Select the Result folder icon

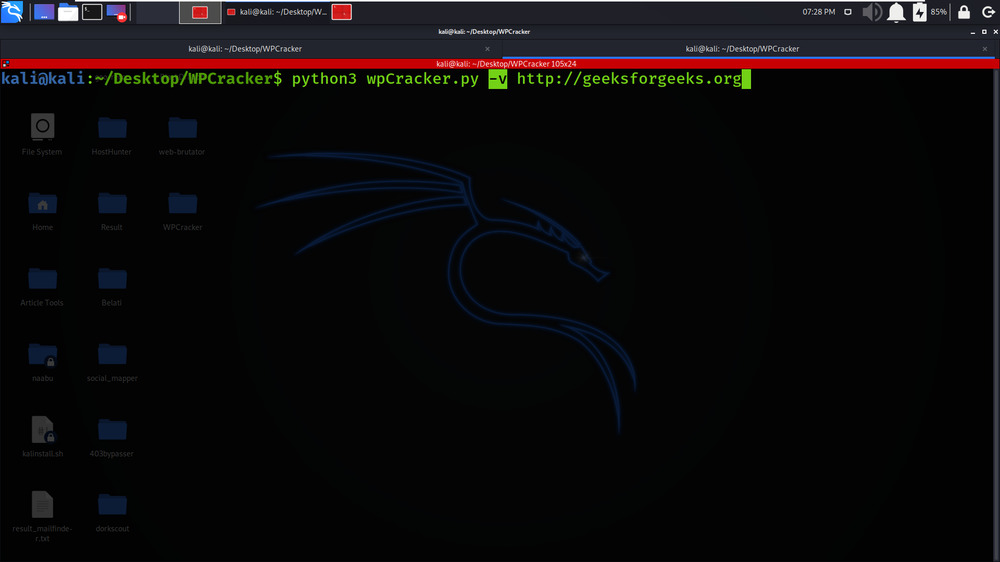[x=112, y=211]
